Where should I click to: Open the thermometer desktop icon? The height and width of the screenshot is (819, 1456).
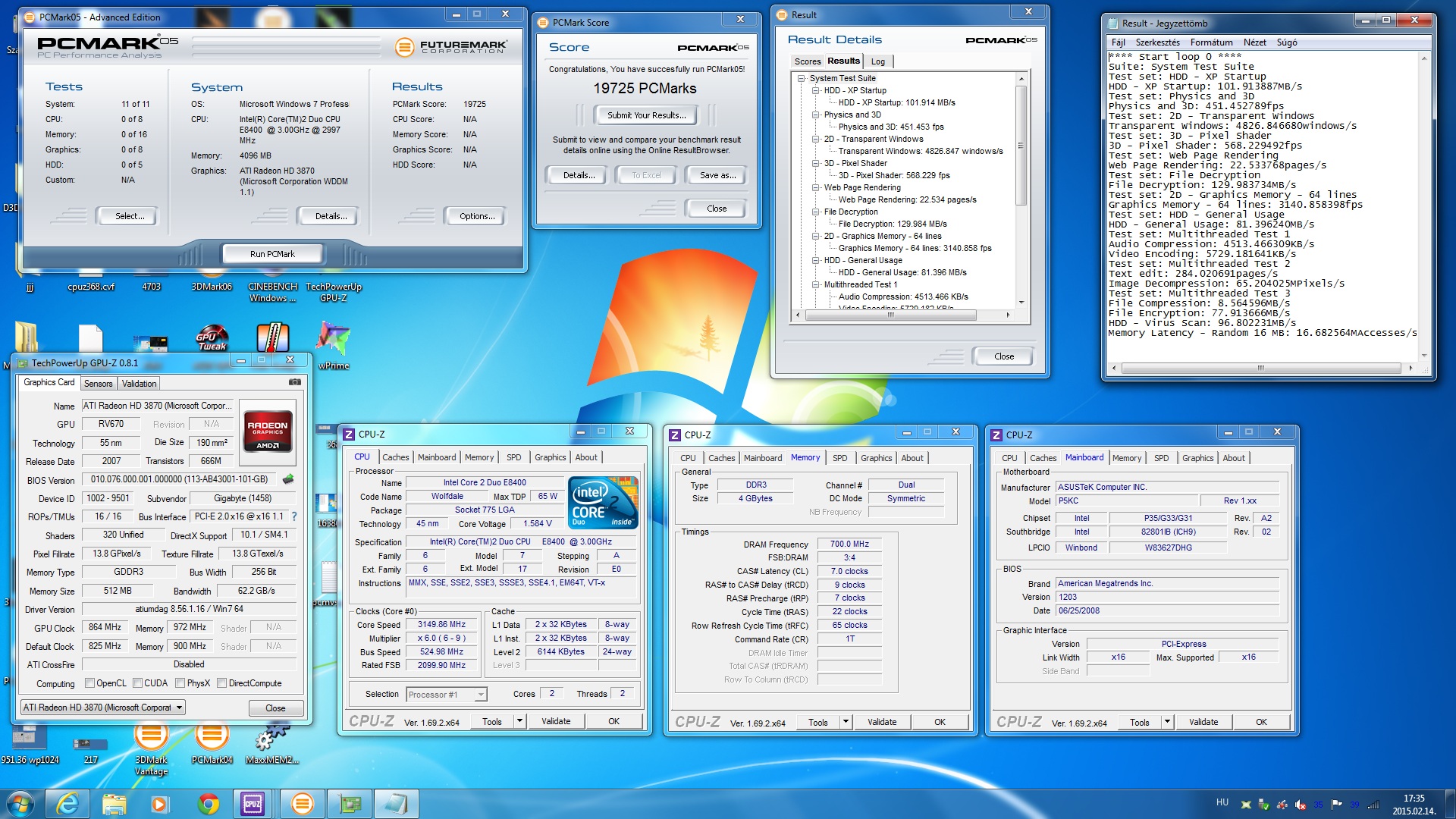click(x=273, y=337)
